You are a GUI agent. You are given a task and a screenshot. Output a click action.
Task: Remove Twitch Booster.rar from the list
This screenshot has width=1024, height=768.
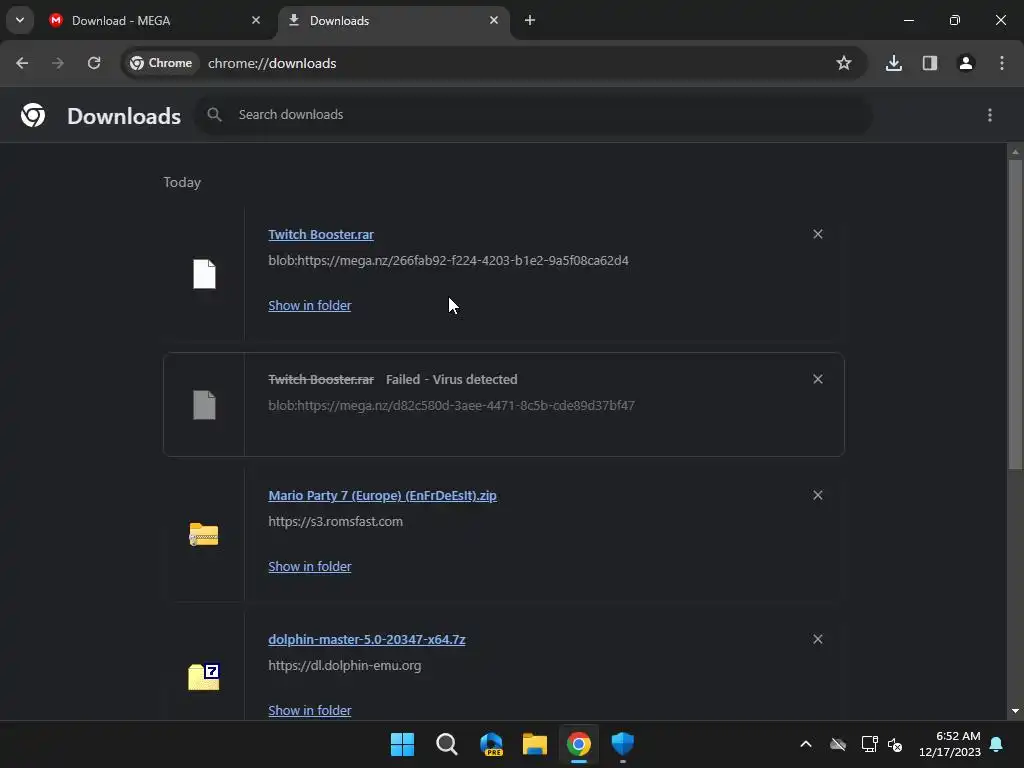tap(818, 234)
